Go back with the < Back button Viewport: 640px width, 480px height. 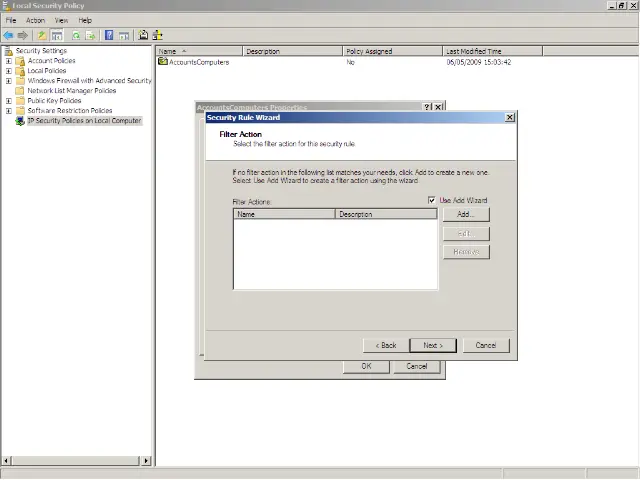pos(386,345)
